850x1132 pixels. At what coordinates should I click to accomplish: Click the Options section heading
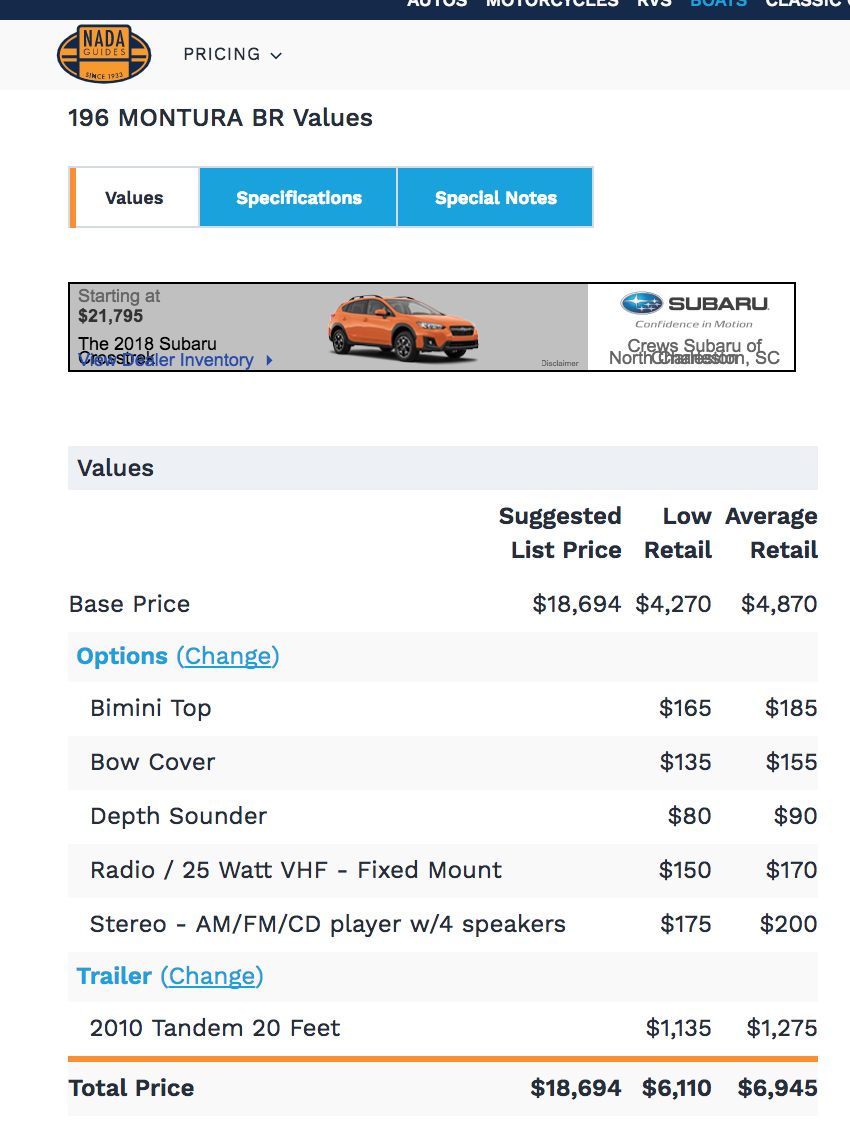[x=122, y=656]
